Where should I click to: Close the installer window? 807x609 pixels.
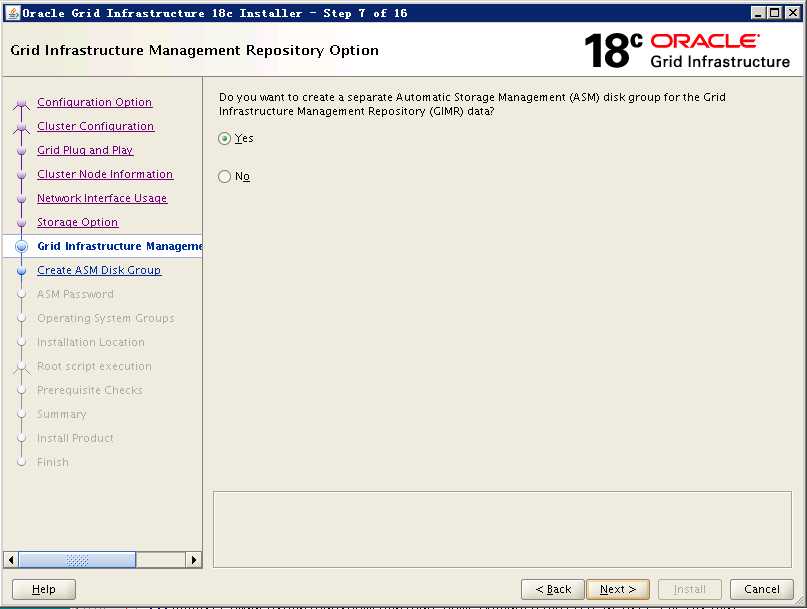click(x=793, y=13)
